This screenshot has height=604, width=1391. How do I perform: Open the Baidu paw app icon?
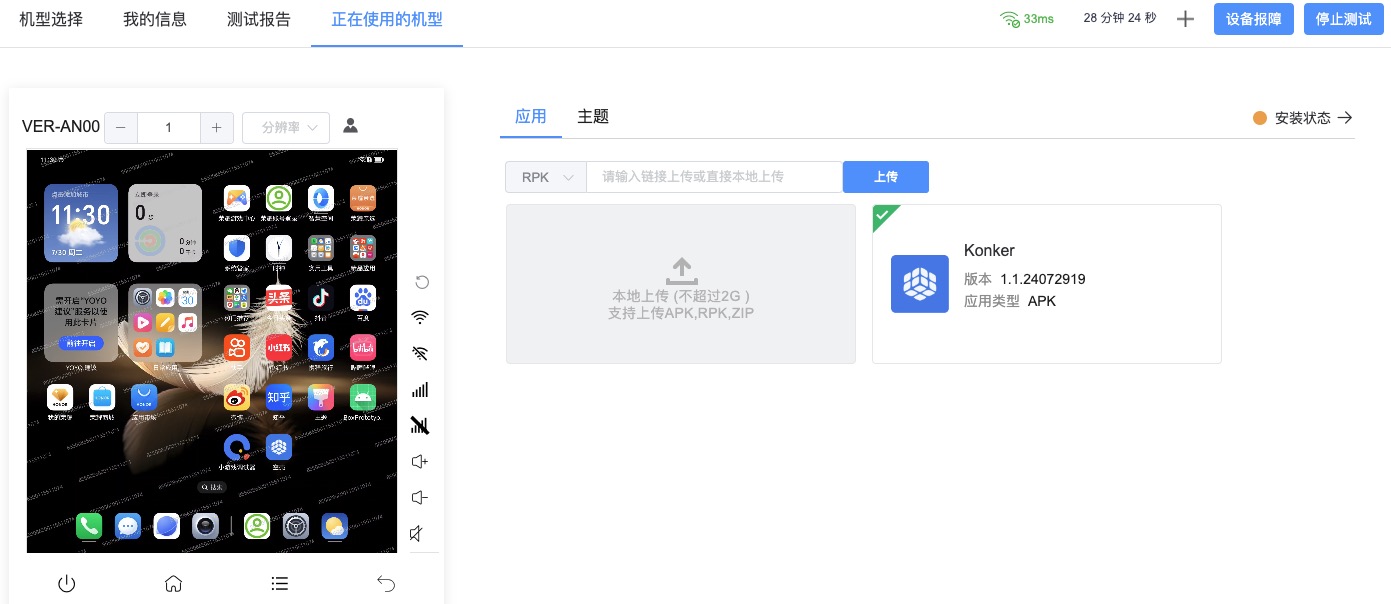pos(362,299)
